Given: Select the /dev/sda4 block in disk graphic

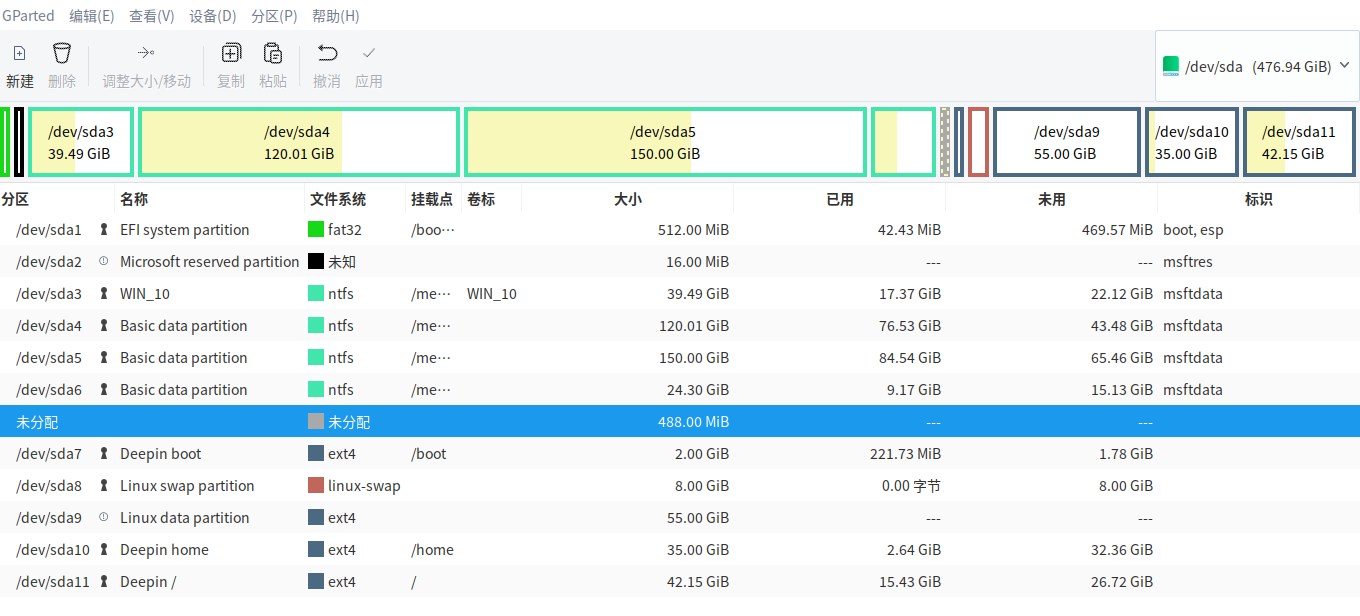Looking at the screenshot, I should pos(298,141).
